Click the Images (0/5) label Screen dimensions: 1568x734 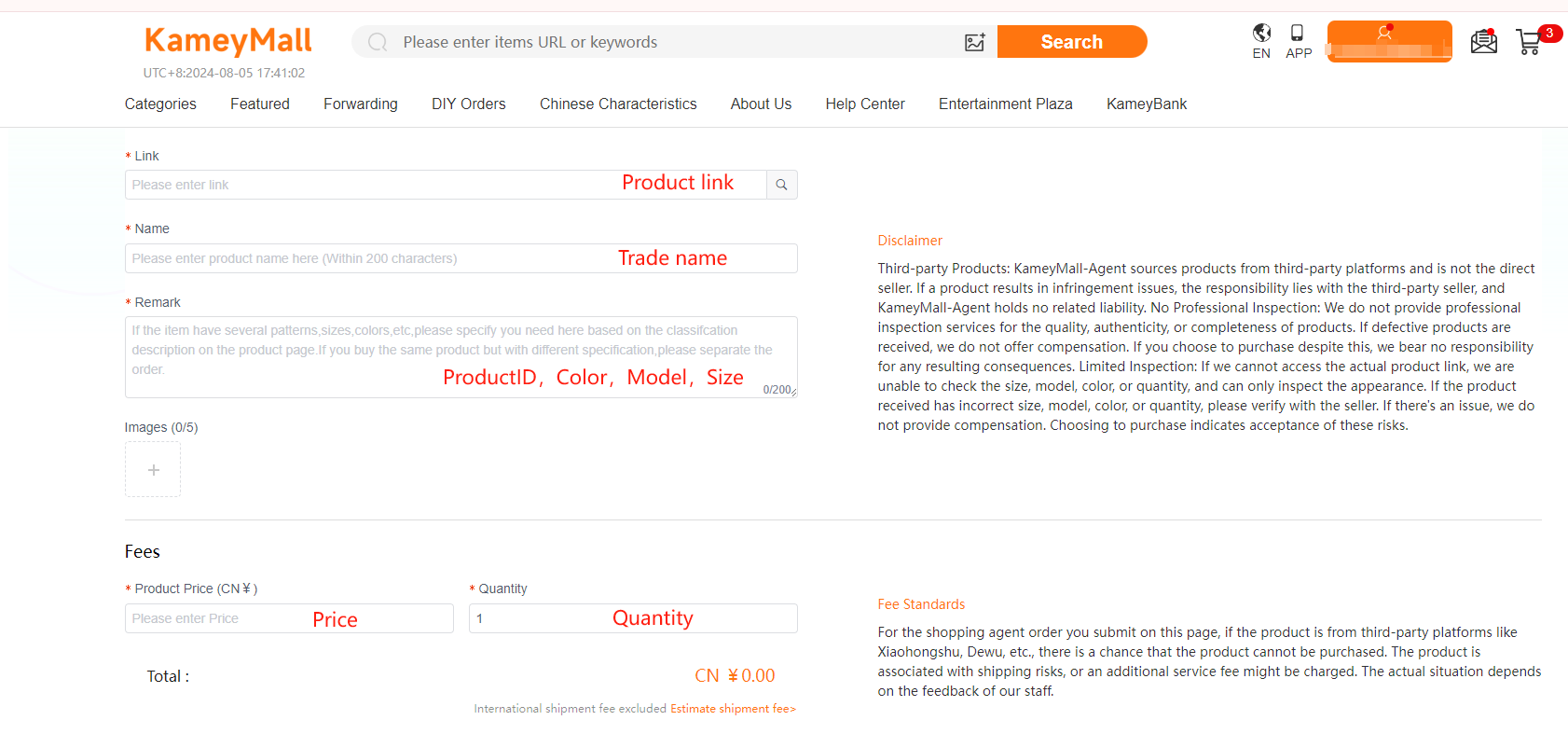161,427
